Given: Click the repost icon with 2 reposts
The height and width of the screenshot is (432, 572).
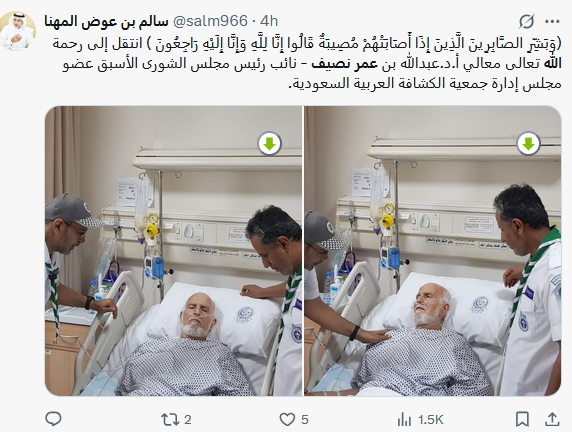Looking at the screenshot, I should 169,420.
